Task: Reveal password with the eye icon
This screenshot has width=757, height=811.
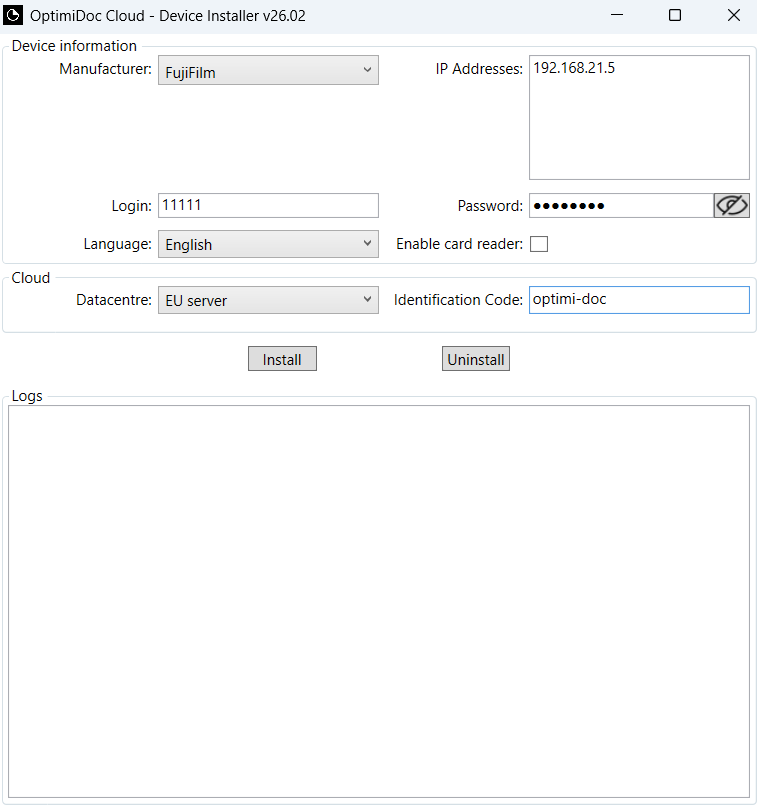Action: (731, 206)
